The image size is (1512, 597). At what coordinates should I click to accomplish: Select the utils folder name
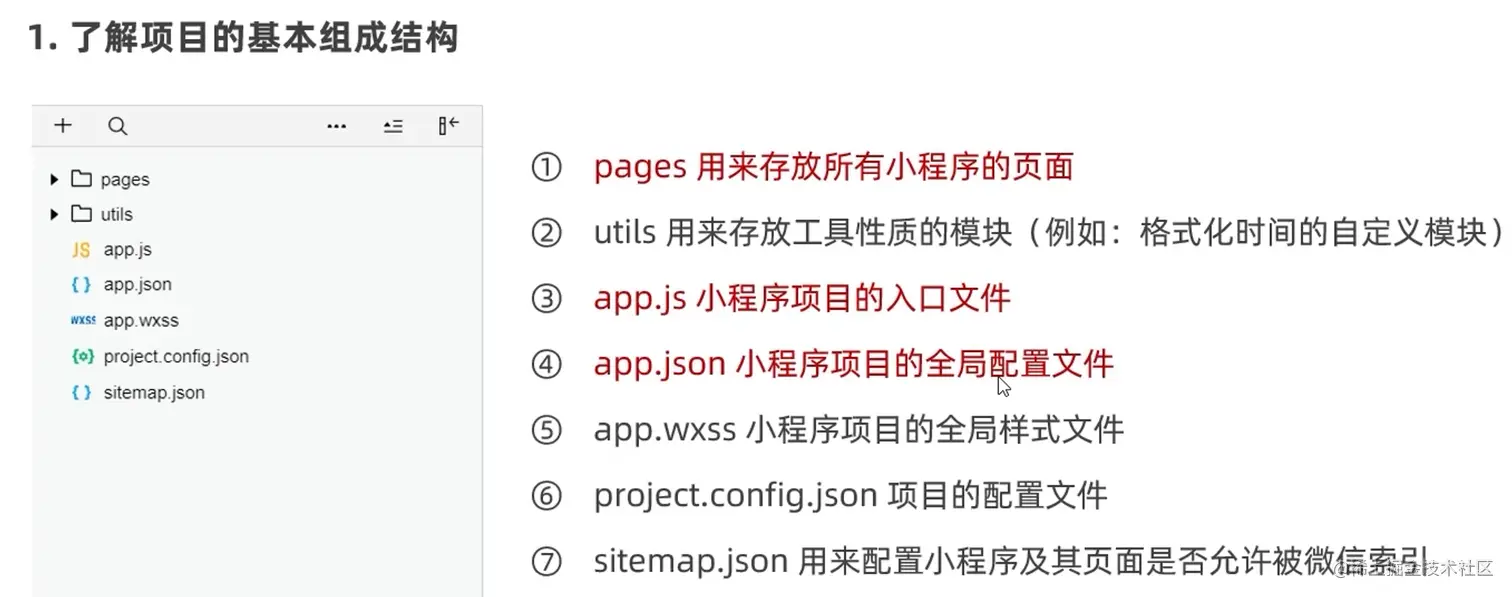pos(116,214)
